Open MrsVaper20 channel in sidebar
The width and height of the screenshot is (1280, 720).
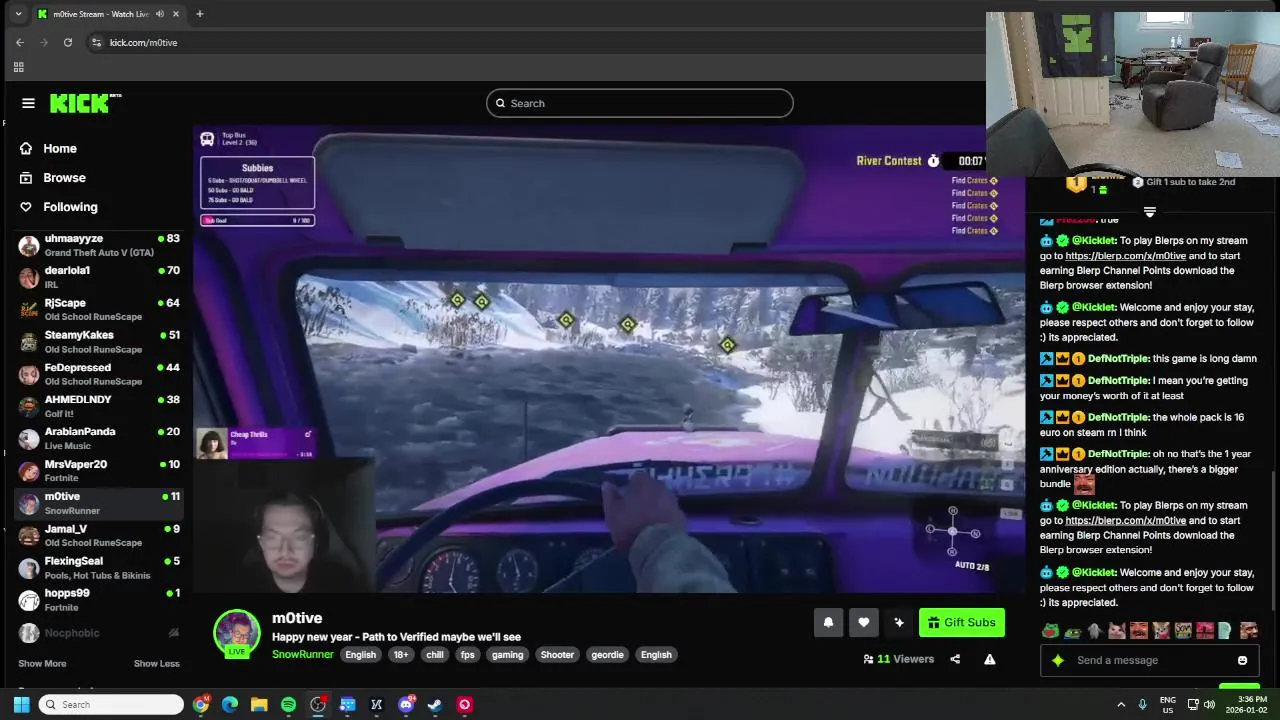point(99,471)
